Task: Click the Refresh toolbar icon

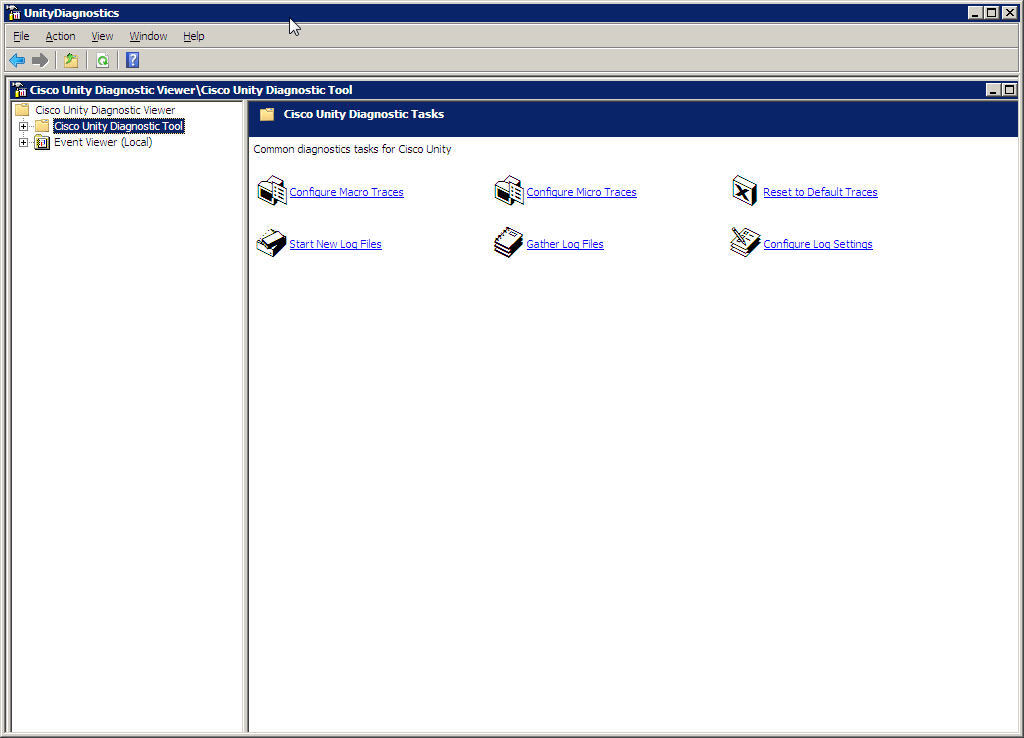Action: coord(103,60)
